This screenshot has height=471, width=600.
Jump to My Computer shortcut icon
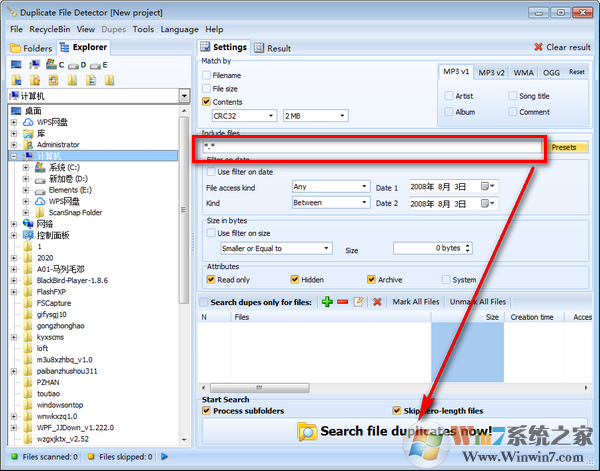click(x=35, y=65)
